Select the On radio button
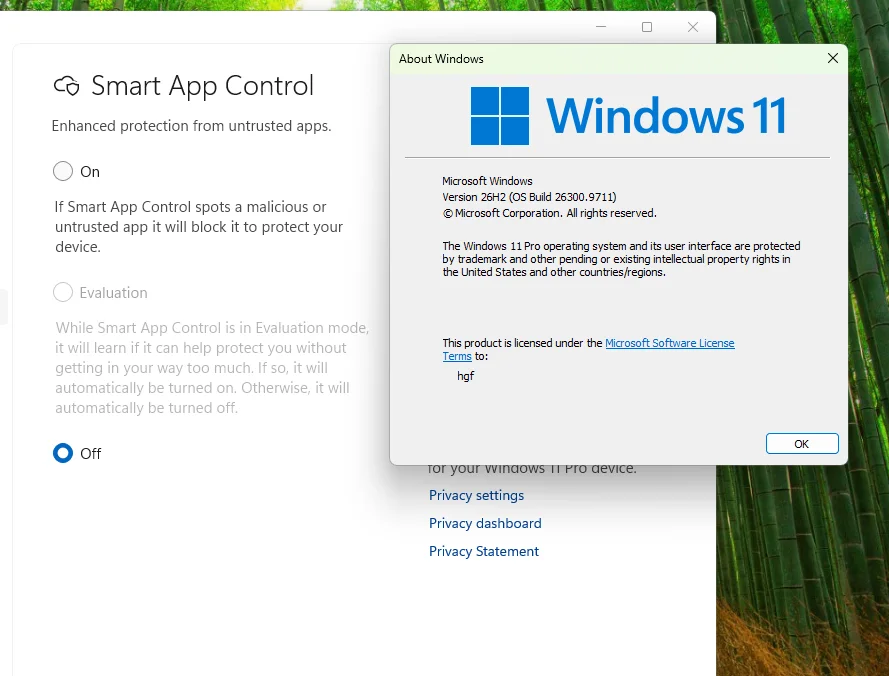Screen dimensions: 889x676 63,171
